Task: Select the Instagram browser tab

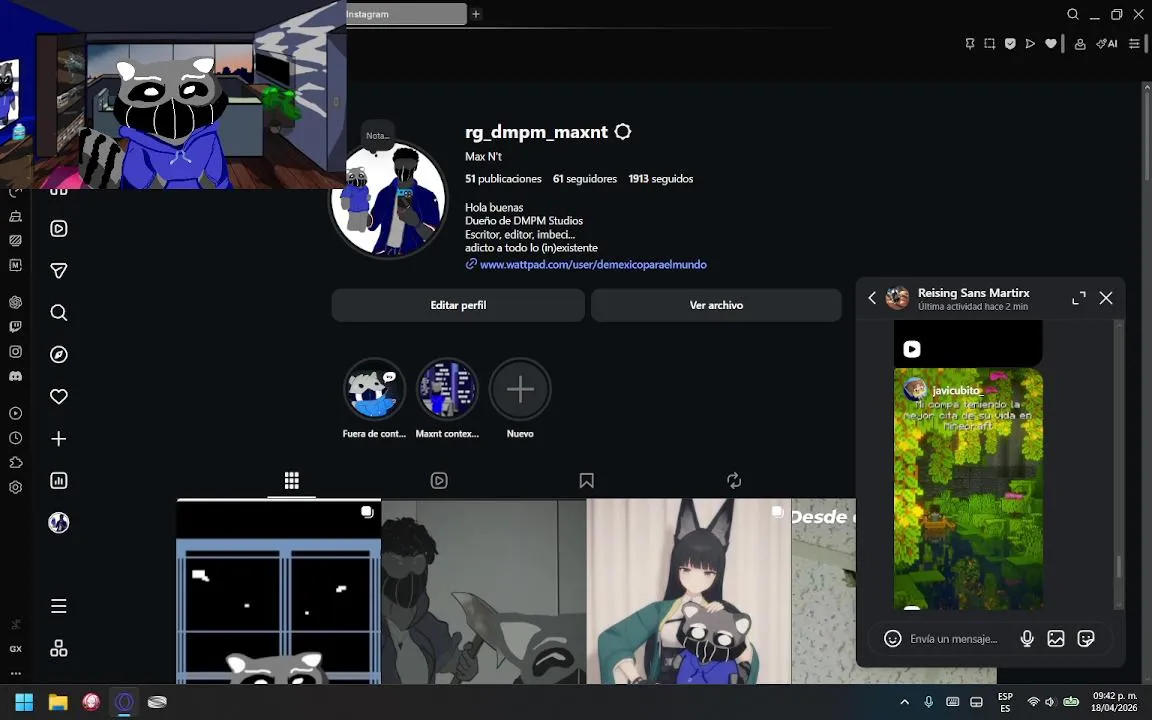Action: point(406,14)
